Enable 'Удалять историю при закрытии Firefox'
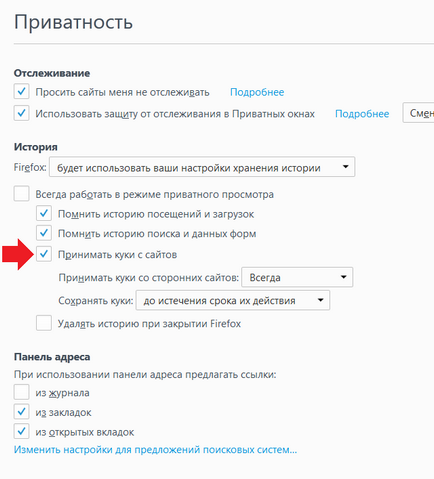This screenshot has height=479, width=434. (44, 323)
